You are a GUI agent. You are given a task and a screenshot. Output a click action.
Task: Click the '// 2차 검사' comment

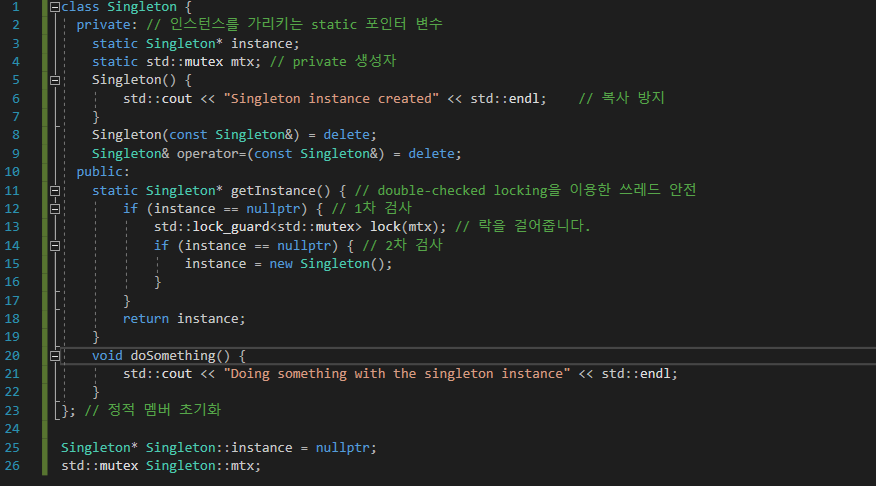402,245
